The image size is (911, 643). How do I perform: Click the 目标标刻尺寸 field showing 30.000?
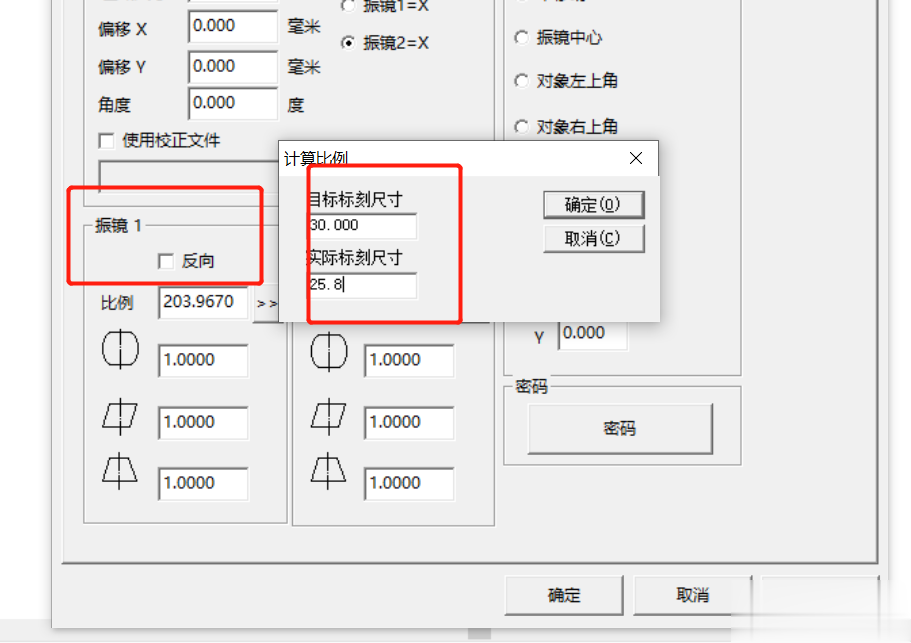[362, 225]
